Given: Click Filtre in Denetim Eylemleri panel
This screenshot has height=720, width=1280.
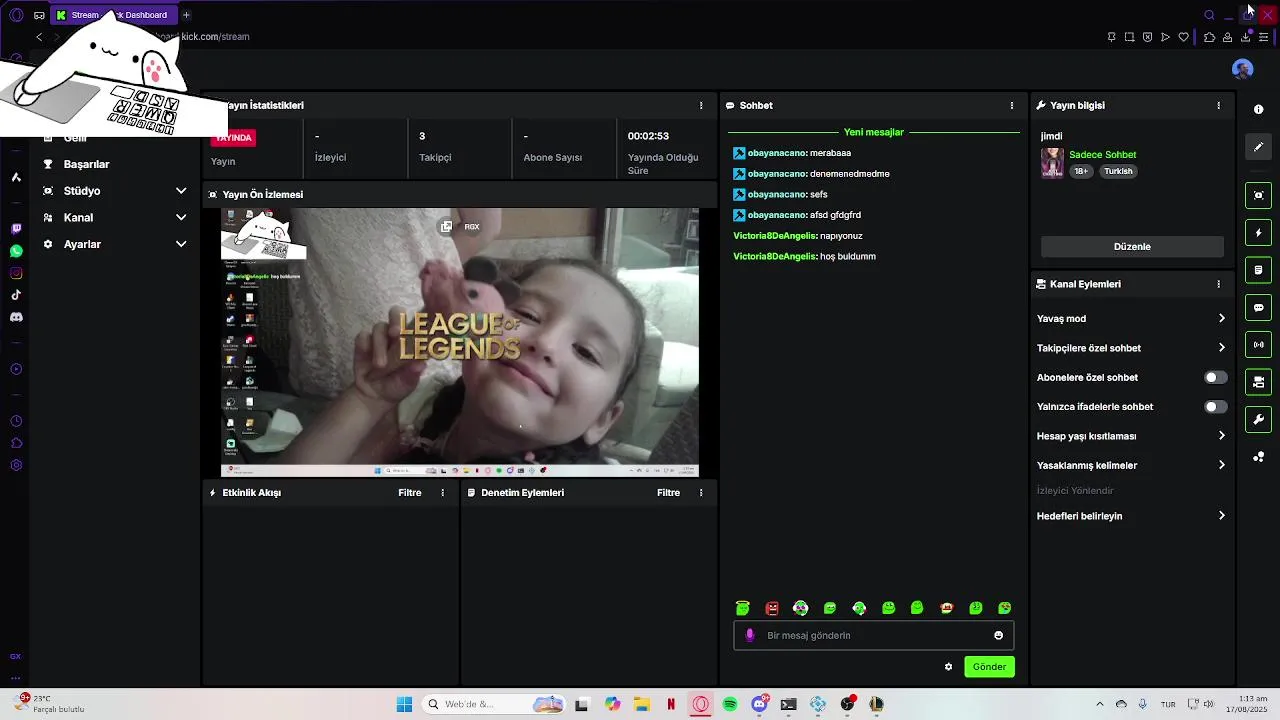Looking at the screenshot, I should tap(668, 493).
